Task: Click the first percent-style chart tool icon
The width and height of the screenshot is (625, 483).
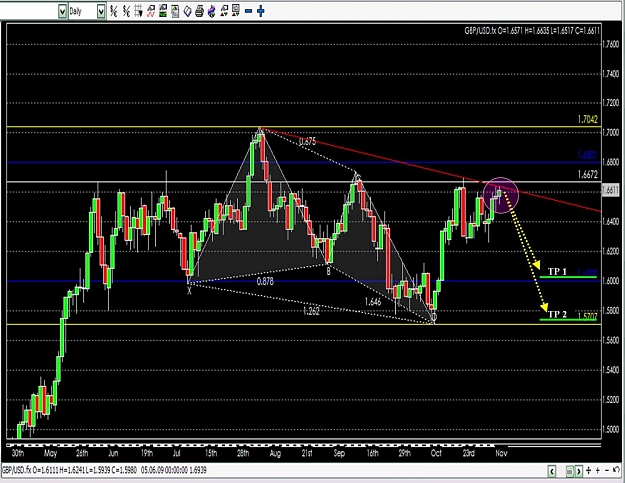Action: 114,11
